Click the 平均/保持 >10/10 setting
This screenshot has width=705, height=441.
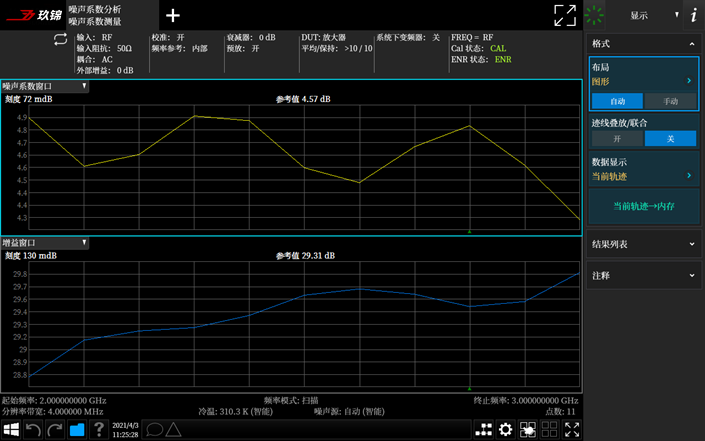click(337, 49)
